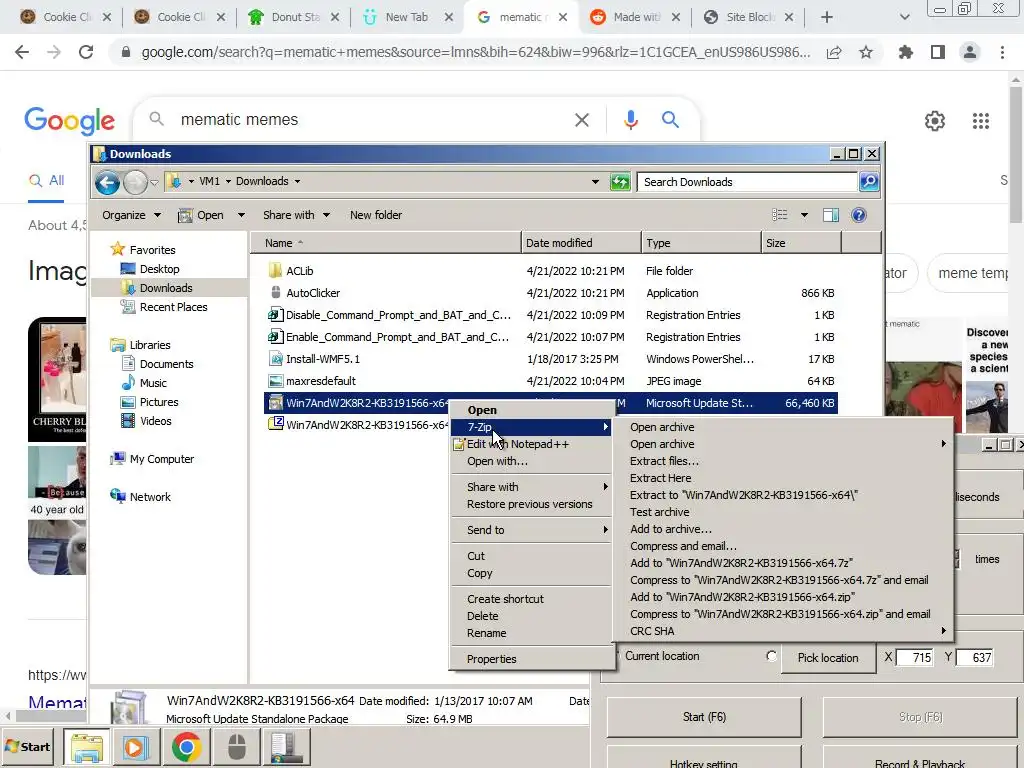Click Google voice search microphone
1024x768 pixels.
click(630, 120)
